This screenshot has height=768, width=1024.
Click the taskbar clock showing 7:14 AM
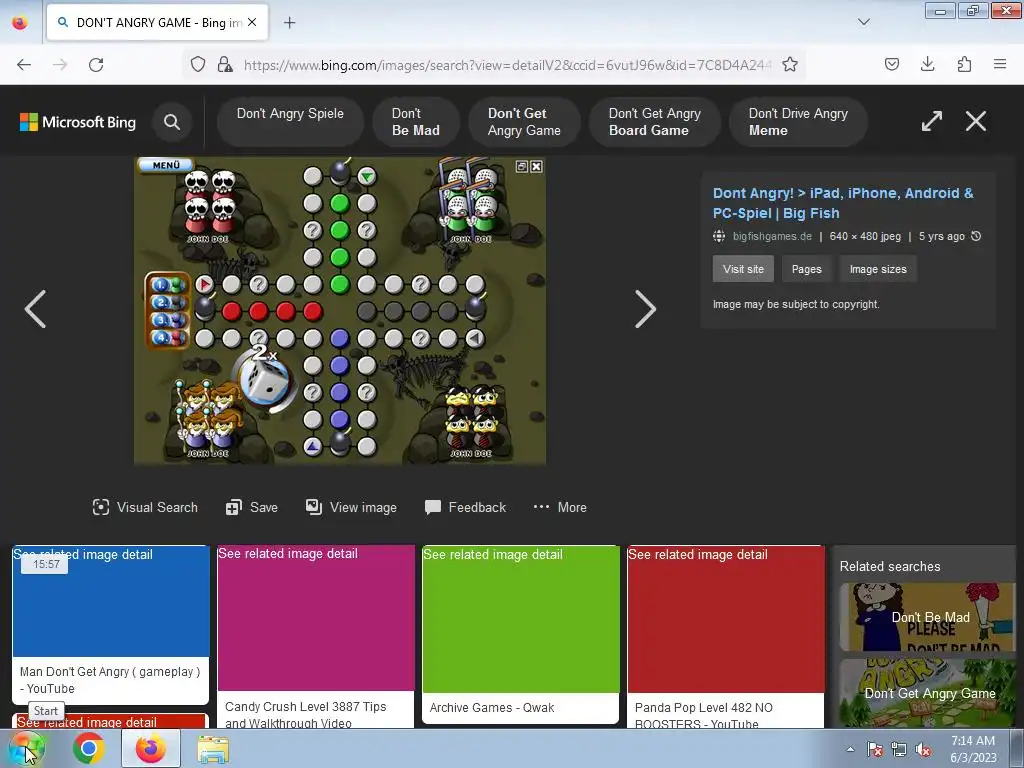pyautogui.click(x=973, y=749)
